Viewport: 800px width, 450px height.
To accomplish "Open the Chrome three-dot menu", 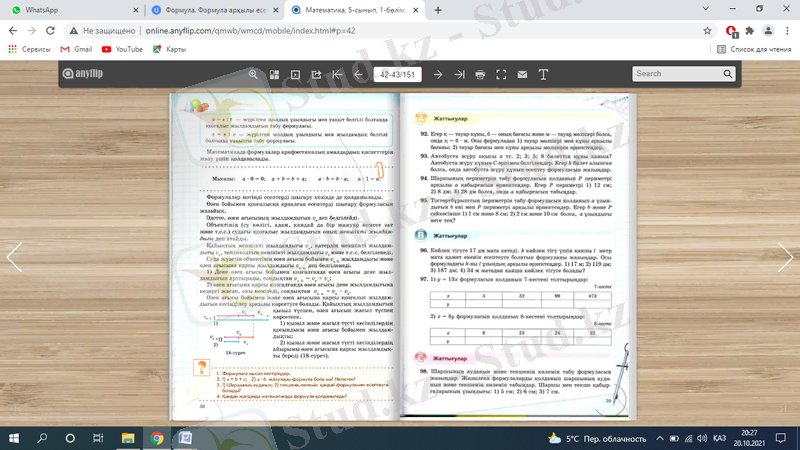I will (x=785, y=31).
